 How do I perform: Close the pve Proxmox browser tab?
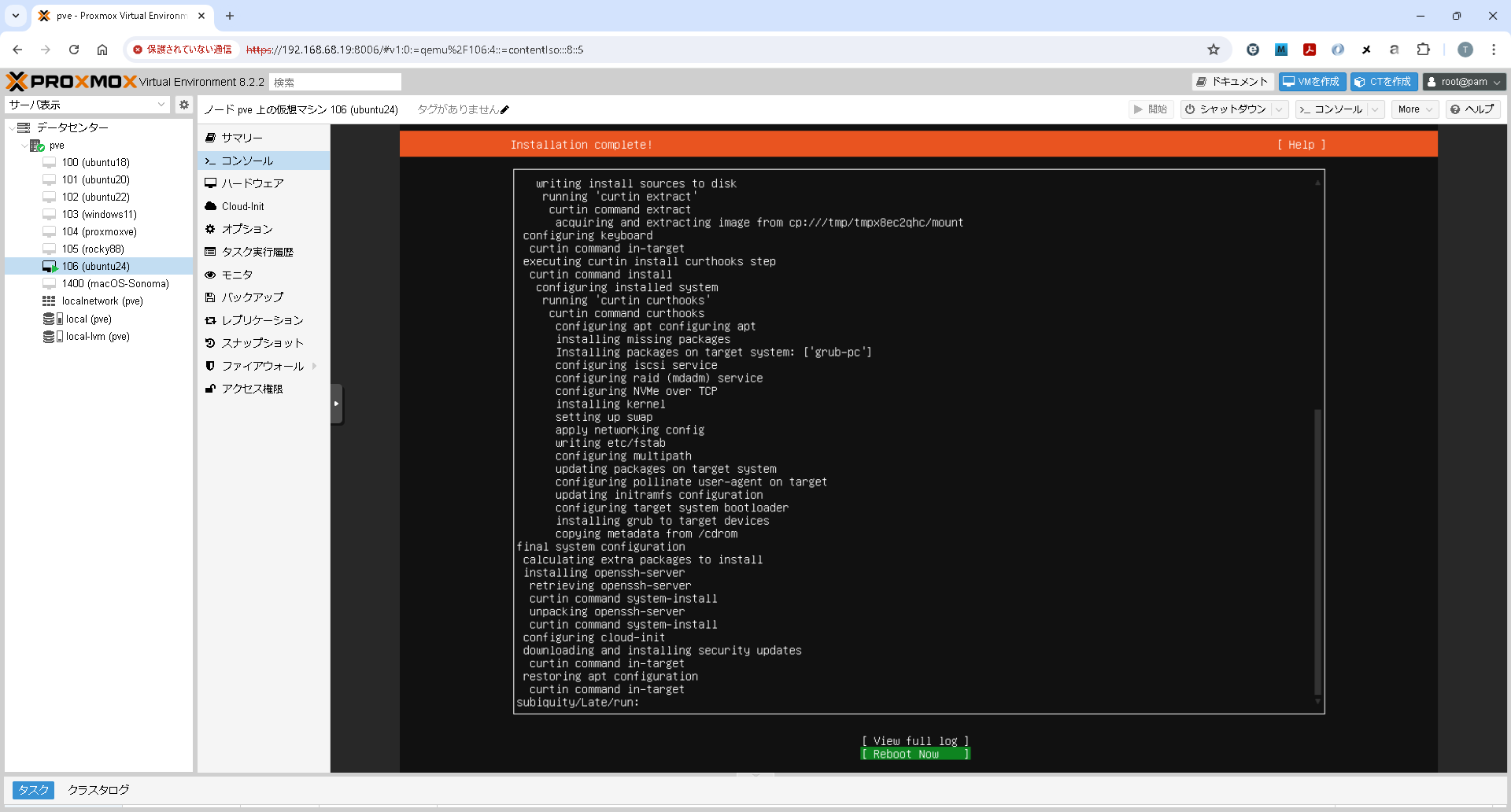point(202,16)
